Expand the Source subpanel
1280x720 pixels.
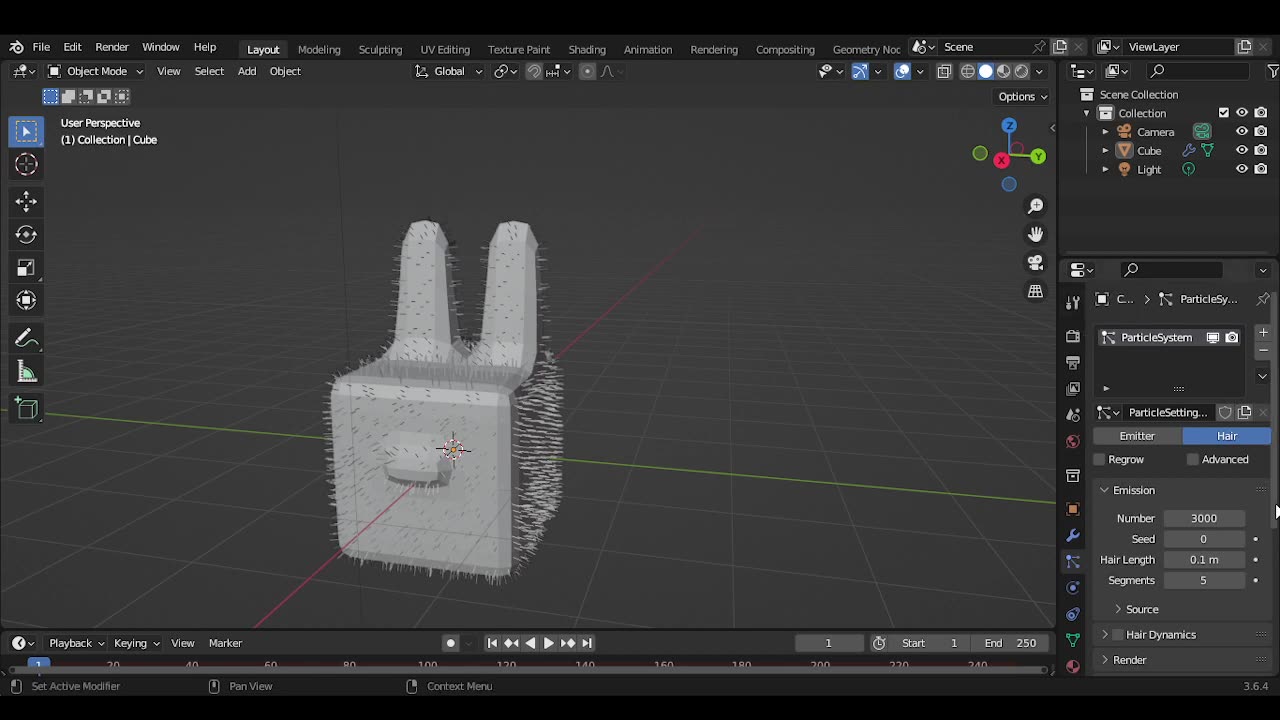tap(1142, 609)
